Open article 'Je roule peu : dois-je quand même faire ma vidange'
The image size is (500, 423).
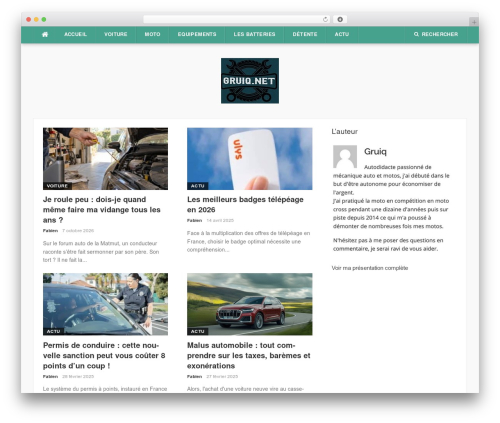[x=102, y=210]
